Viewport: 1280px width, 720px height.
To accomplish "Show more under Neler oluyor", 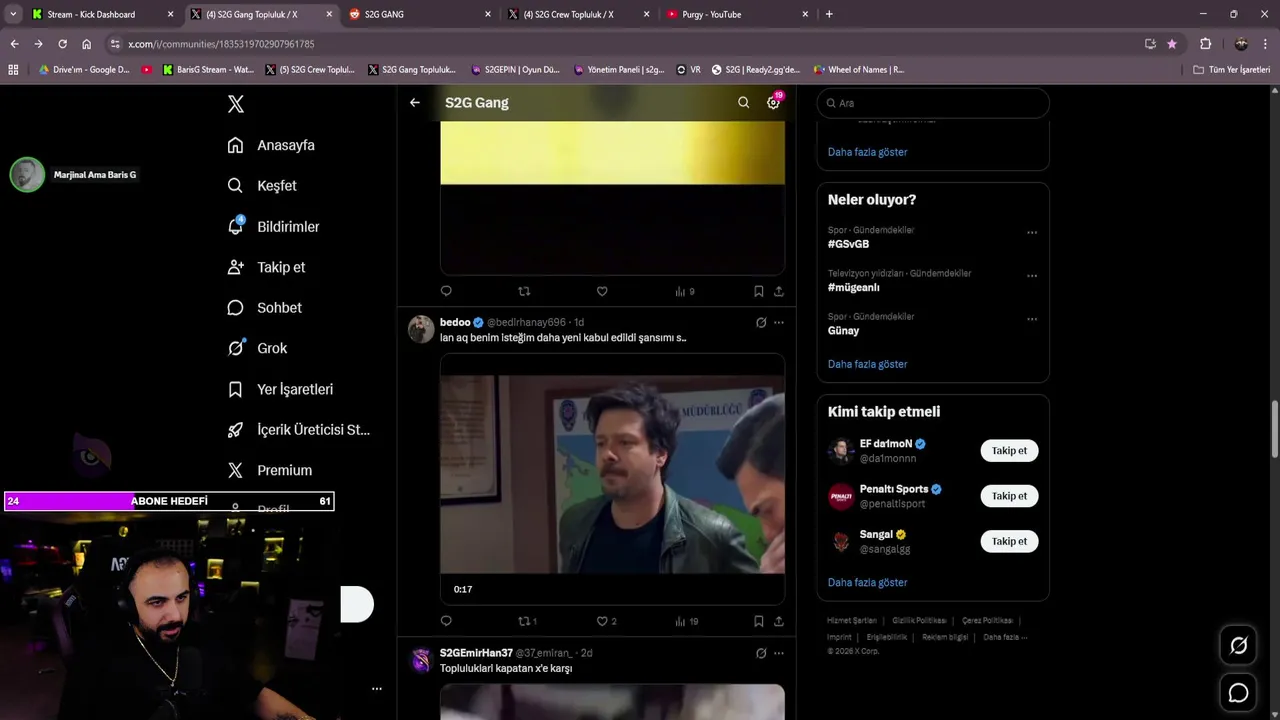I will click(867, 364).
